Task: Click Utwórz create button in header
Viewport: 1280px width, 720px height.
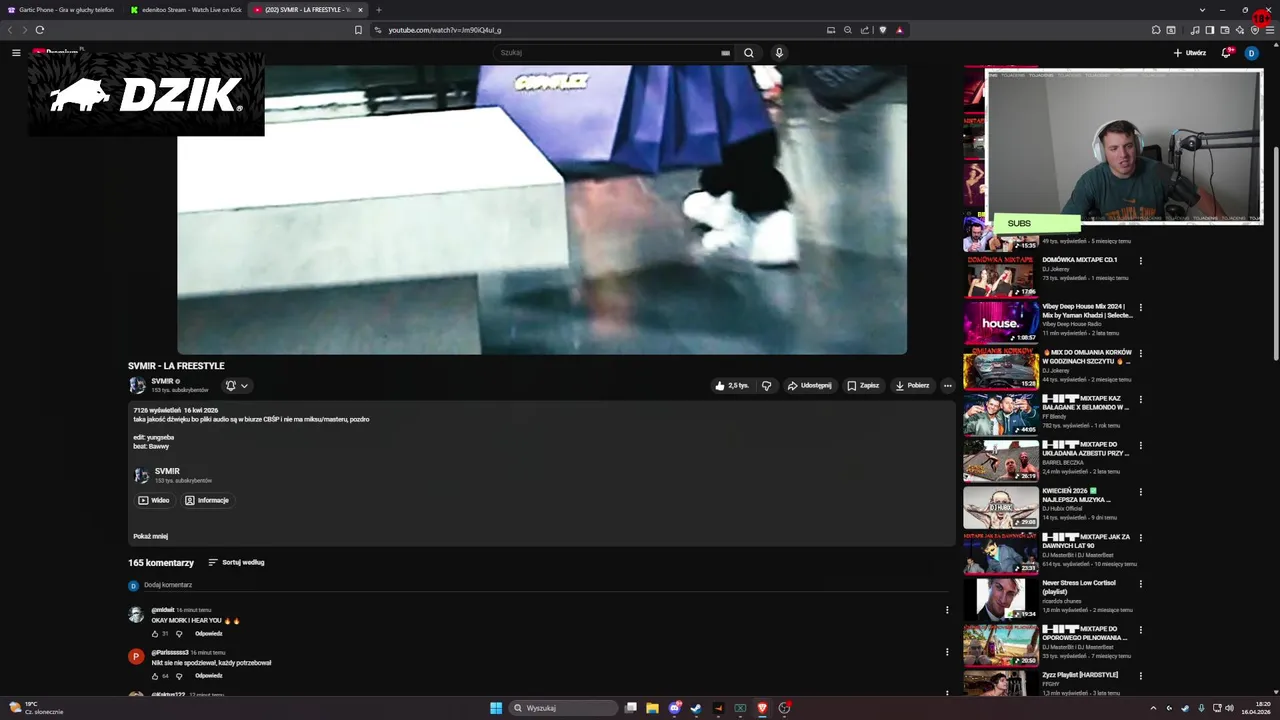Action: point(1190,53)
